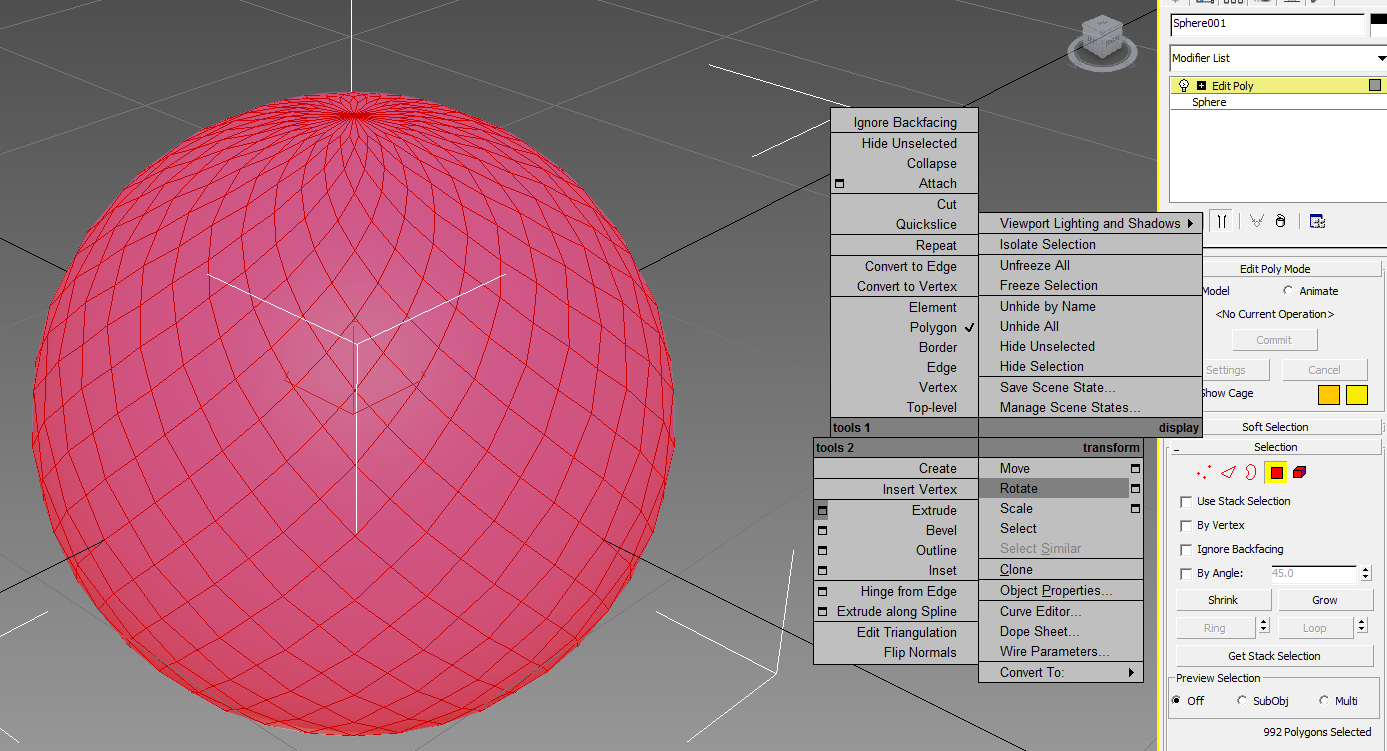Open Inset settings box icon
1387x751 pixels.
[x=822, y=570]
